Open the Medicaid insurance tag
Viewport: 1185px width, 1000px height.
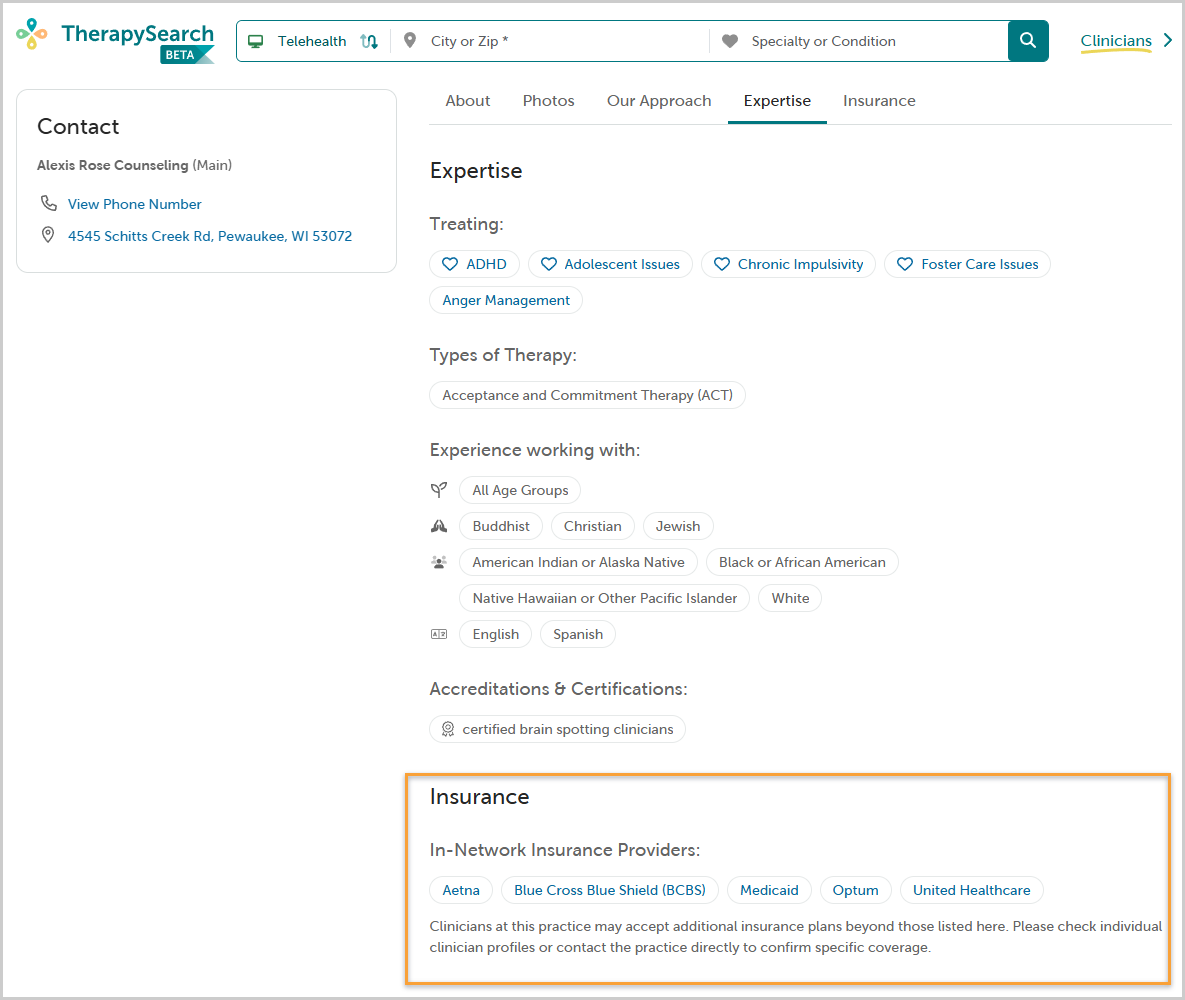click(769, 890)
